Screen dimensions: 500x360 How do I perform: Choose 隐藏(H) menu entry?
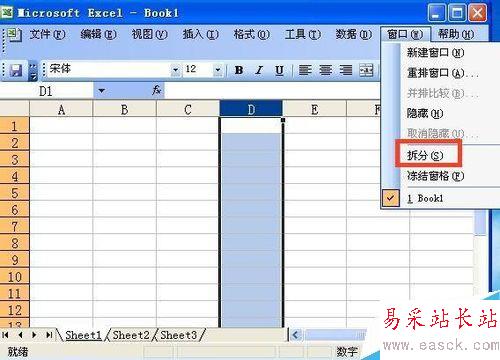(440, 114)
